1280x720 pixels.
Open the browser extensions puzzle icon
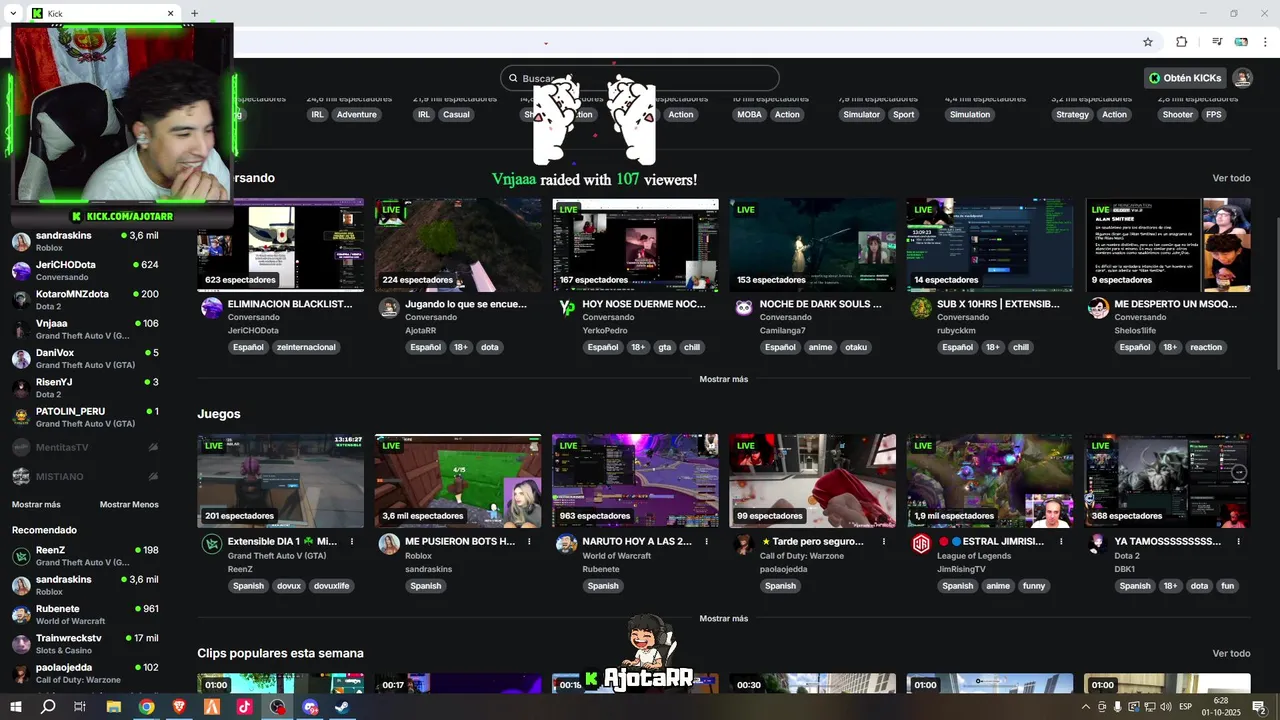(1181, 42)
